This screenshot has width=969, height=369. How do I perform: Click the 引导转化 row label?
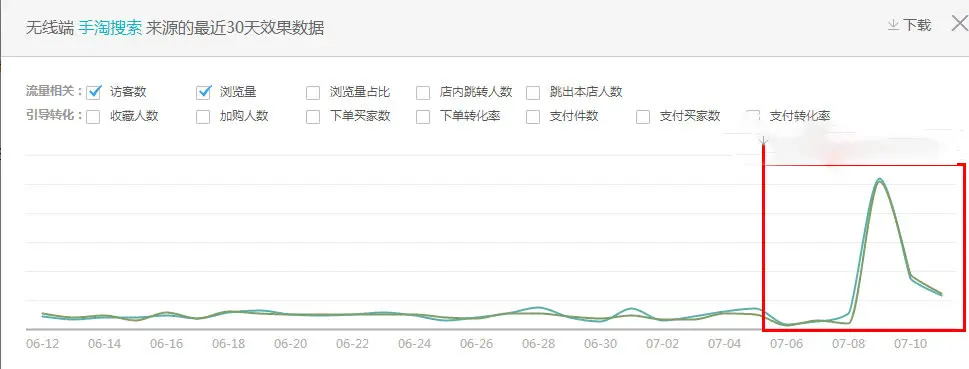[x=54, y=116]
